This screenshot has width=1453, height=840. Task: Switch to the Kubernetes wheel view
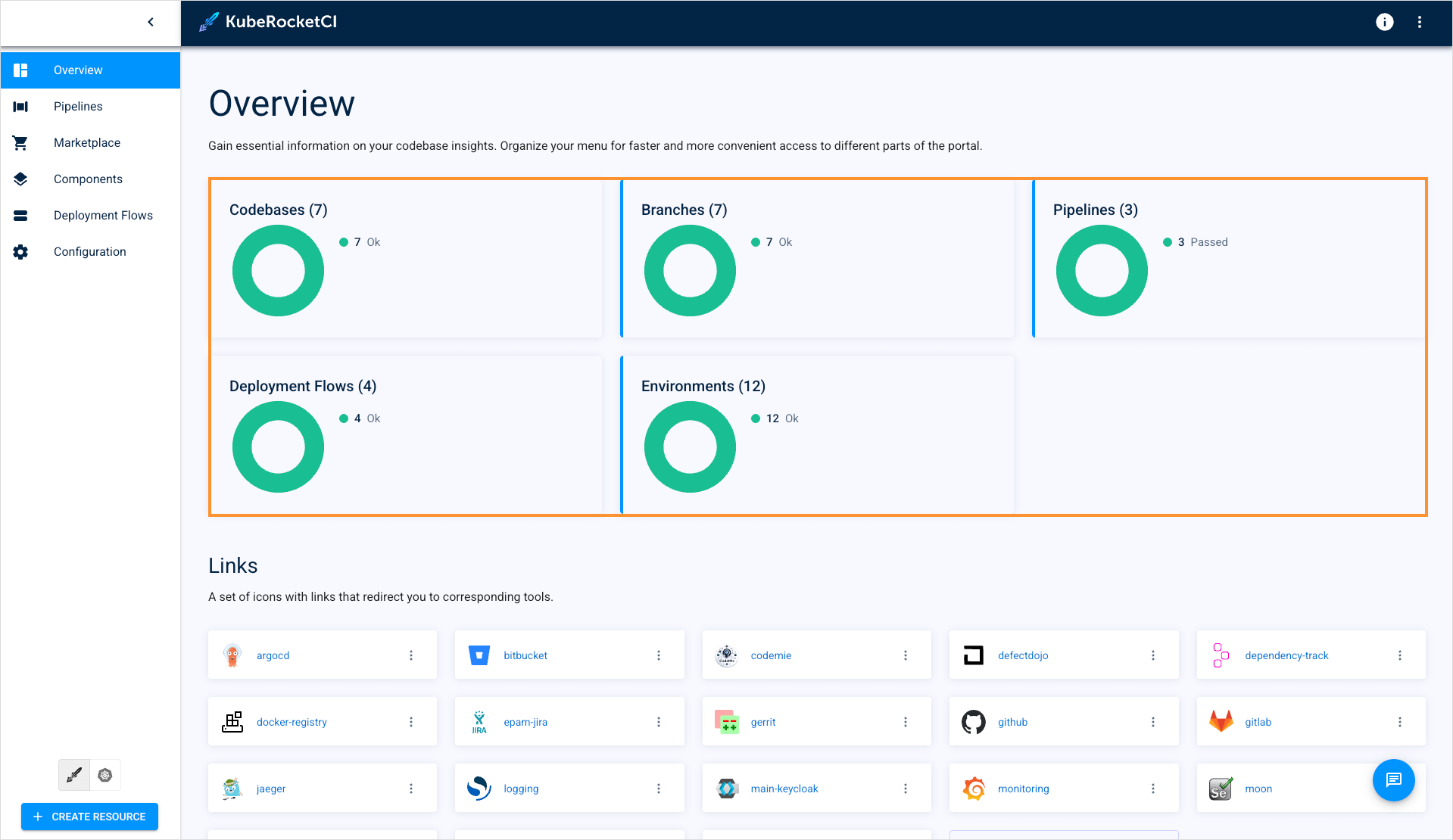click(x=105, y=775)
